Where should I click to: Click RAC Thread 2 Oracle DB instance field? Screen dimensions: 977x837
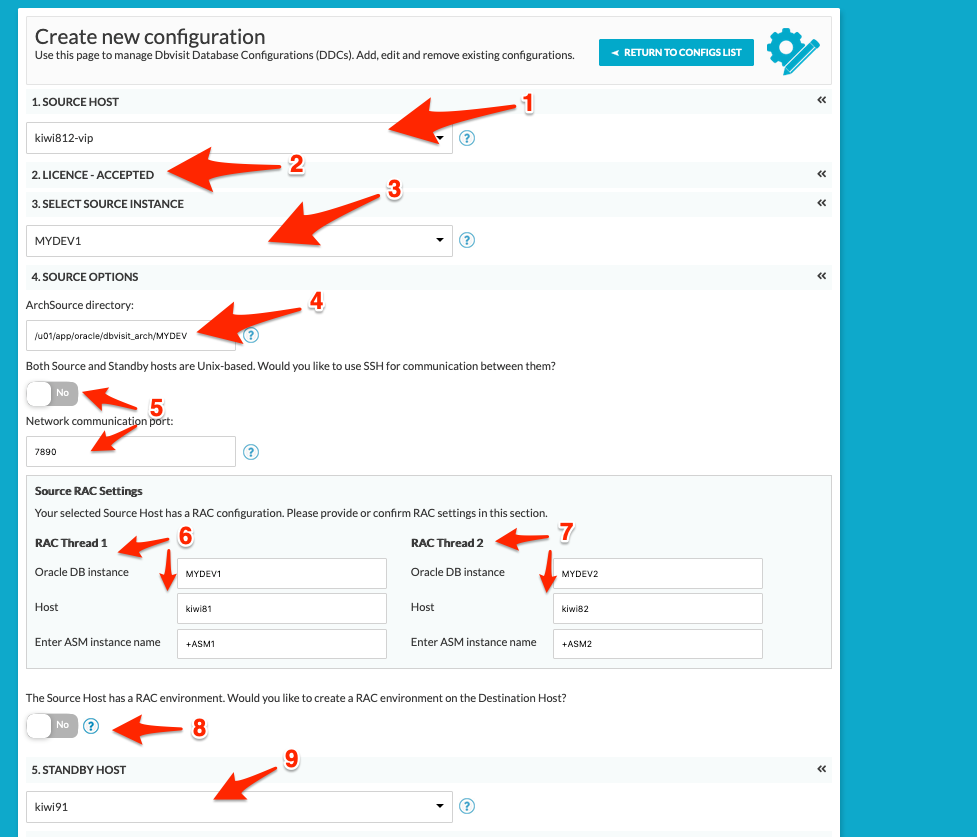point(658,573)
